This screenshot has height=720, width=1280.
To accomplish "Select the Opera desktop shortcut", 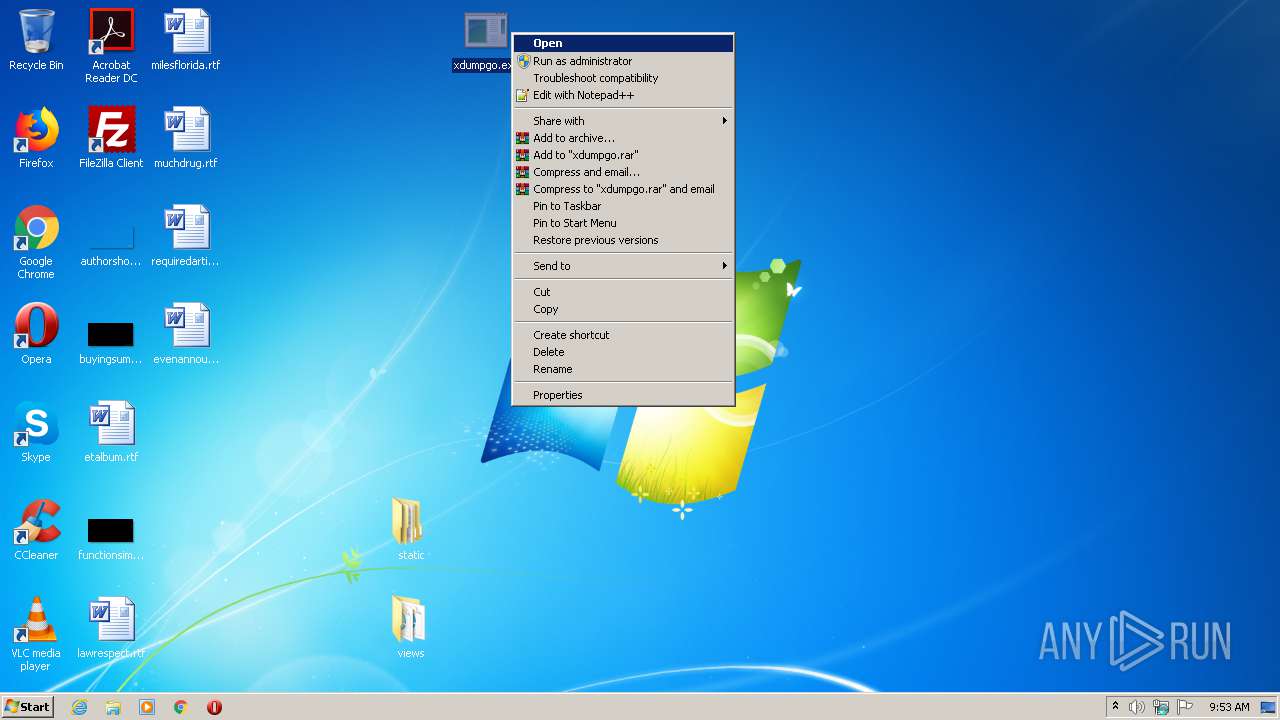I will point(36,326).
